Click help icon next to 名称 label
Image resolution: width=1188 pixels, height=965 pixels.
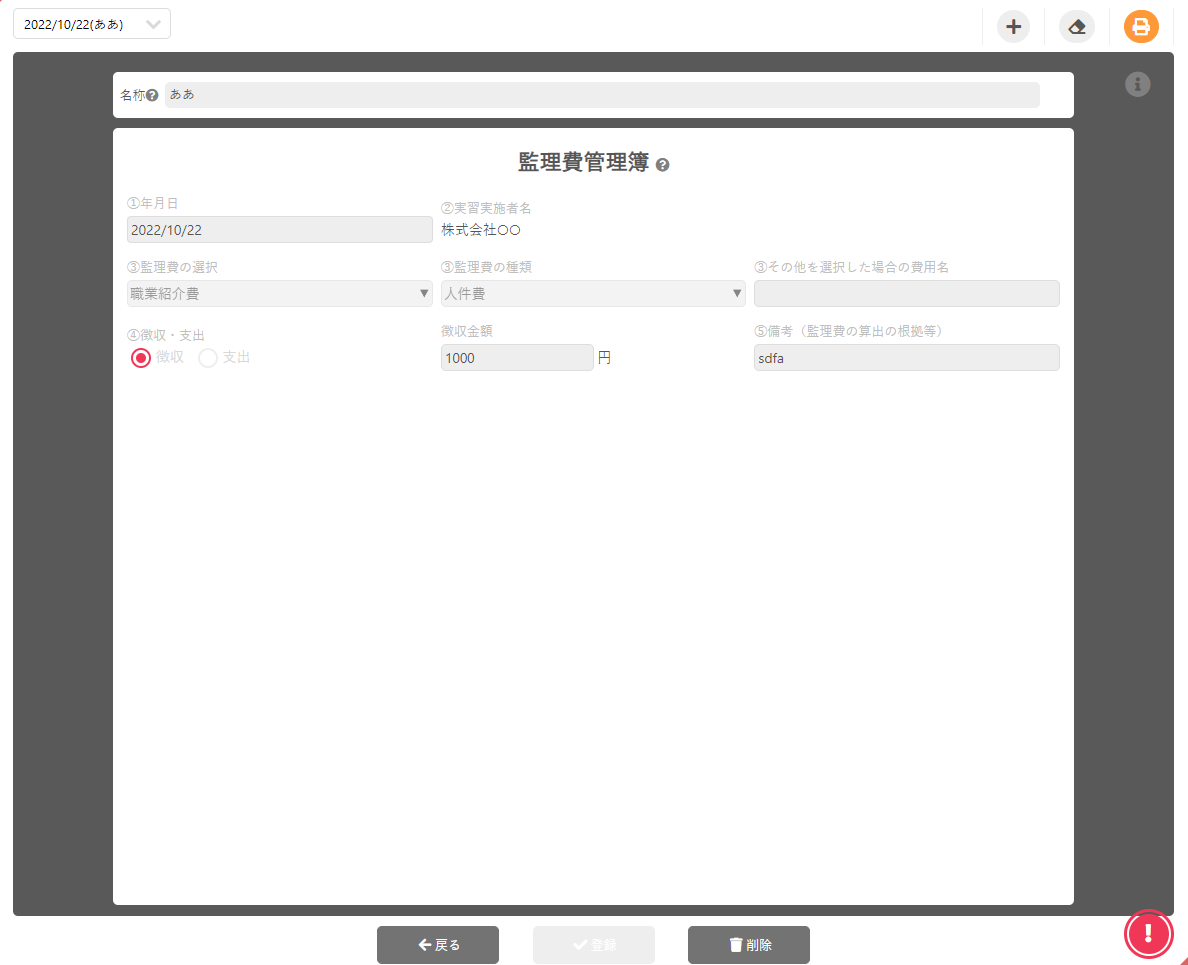tap(152, 96)
